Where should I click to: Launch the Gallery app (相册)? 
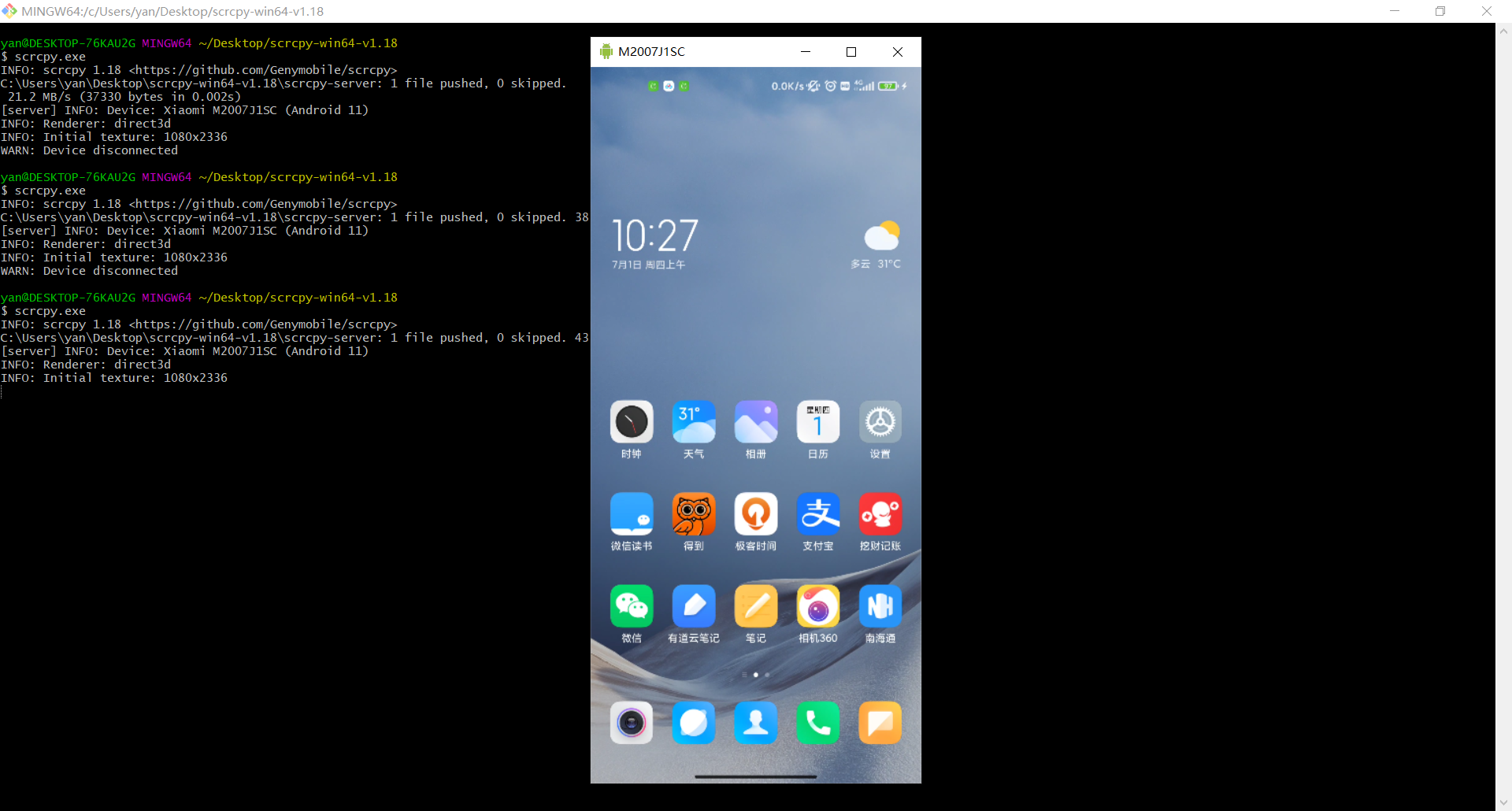(755, 423)
